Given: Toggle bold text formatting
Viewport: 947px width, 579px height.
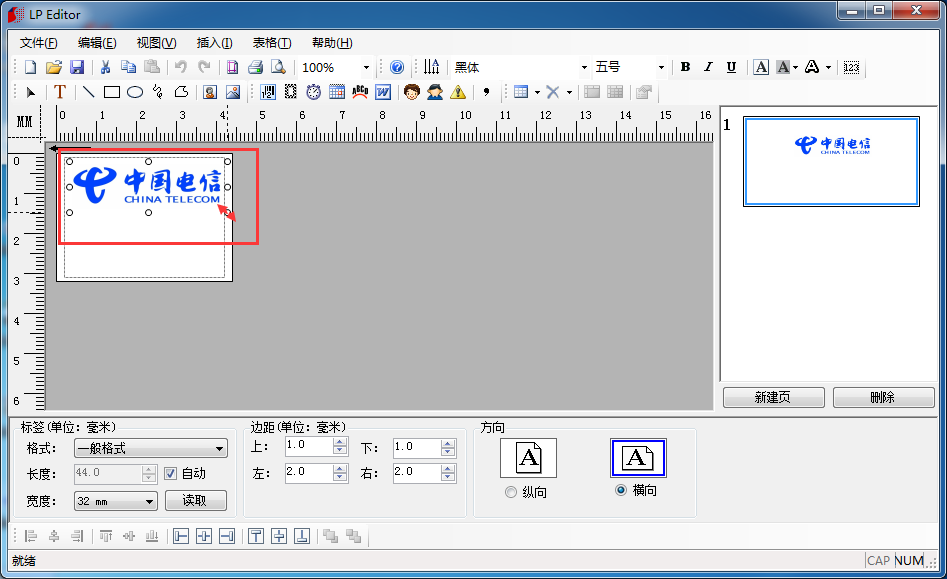Looking at the screenshot, I should point(685,67).
